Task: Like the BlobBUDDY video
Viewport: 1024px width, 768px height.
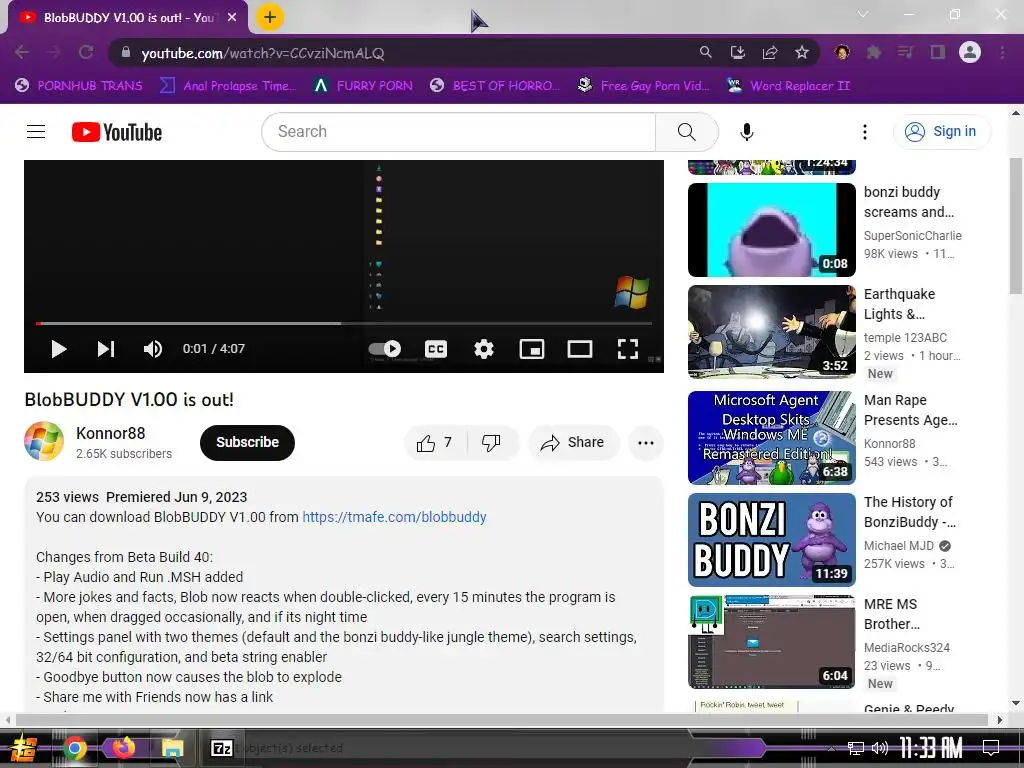Action: click(435, 443)
